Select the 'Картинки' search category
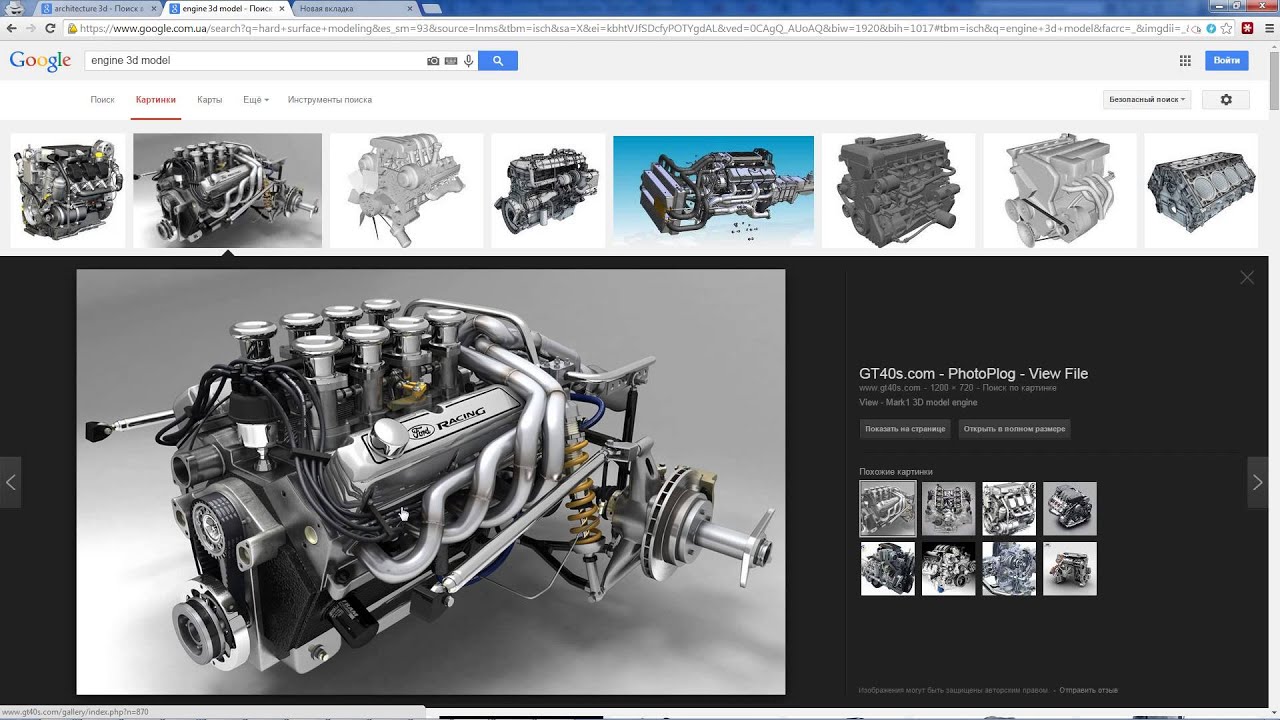 point(156,100)
